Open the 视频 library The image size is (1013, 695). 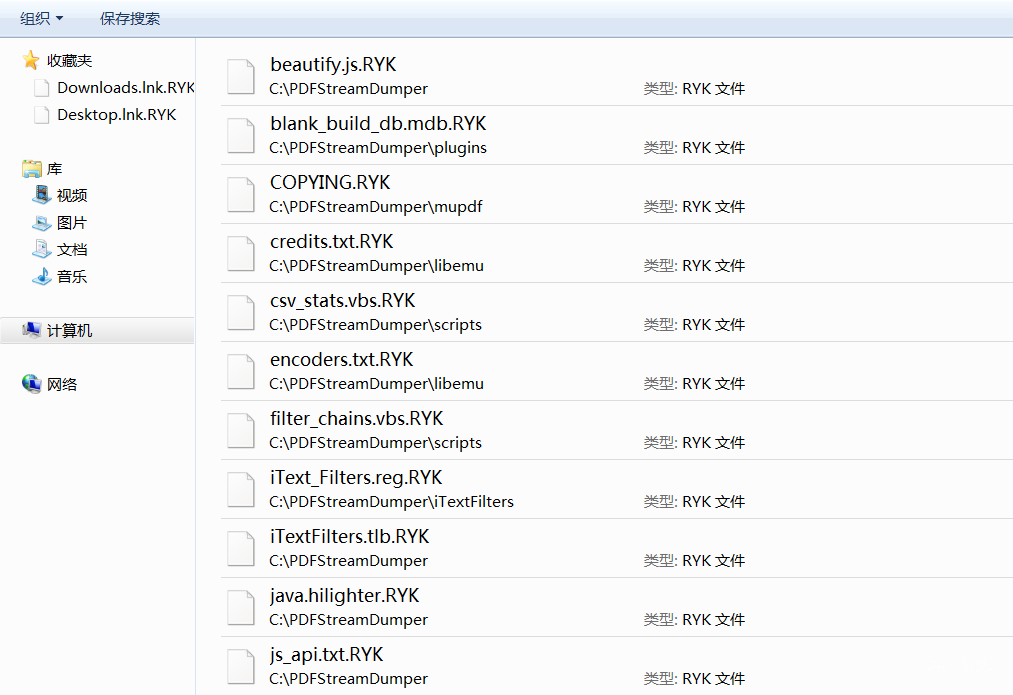point(72,196)
